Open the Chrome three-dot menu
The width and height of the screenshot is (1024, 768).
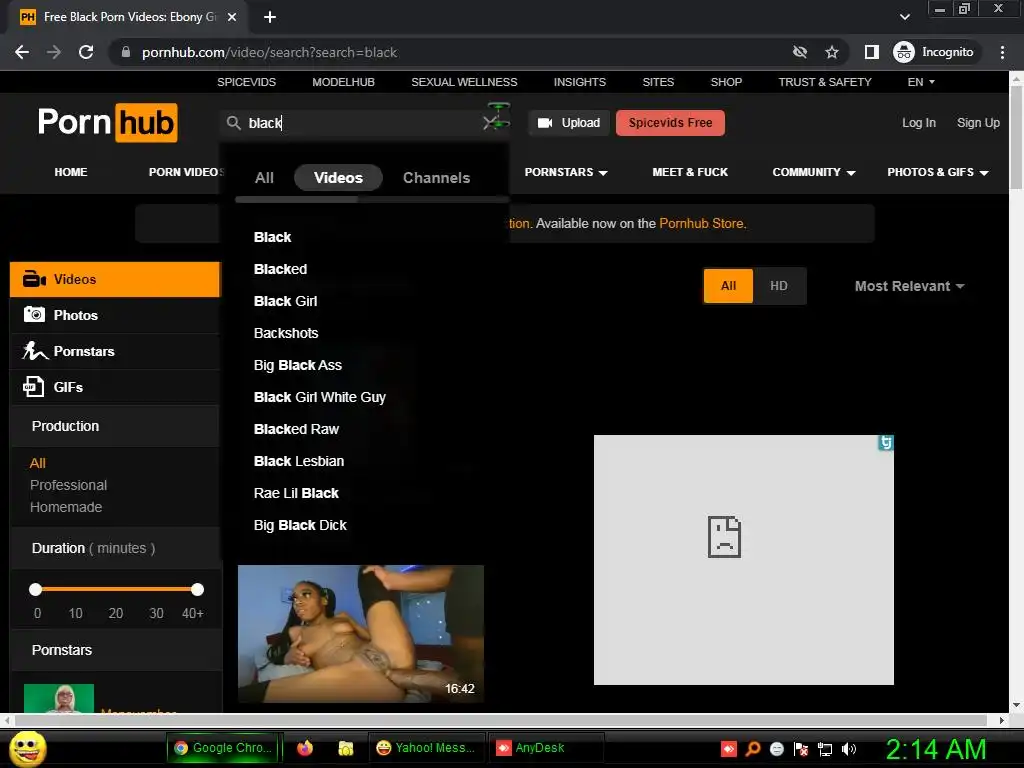point(1002,52)
